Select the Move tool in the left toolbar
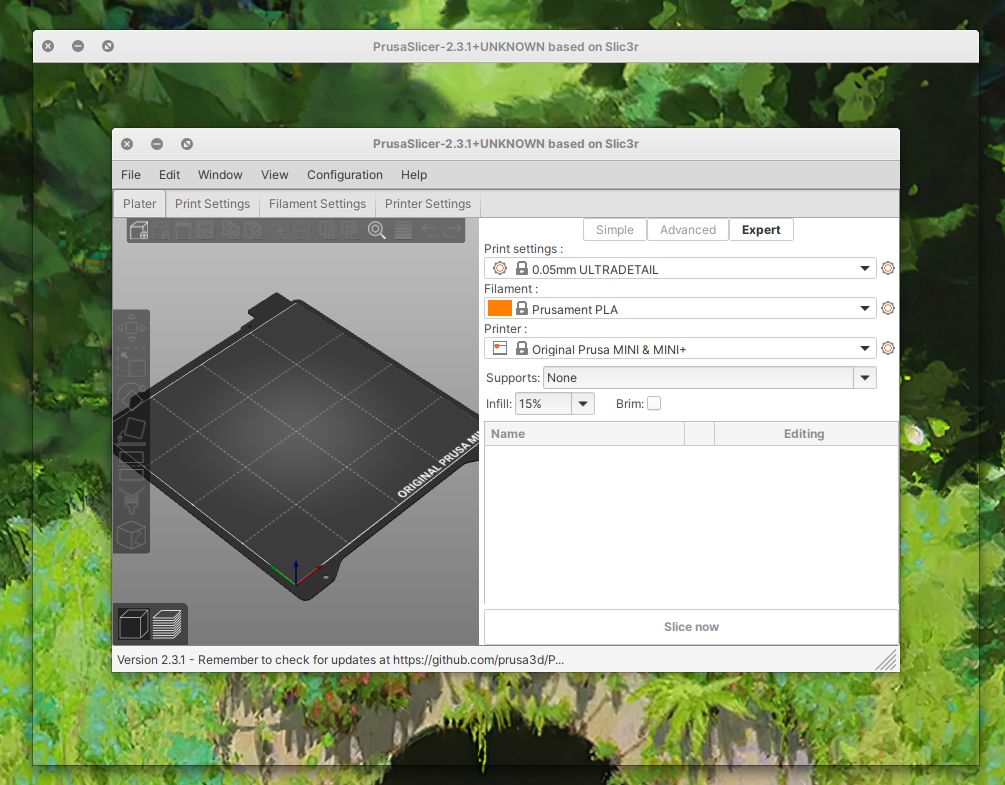The image size is (1005, 785). click(x=131, y=327)
